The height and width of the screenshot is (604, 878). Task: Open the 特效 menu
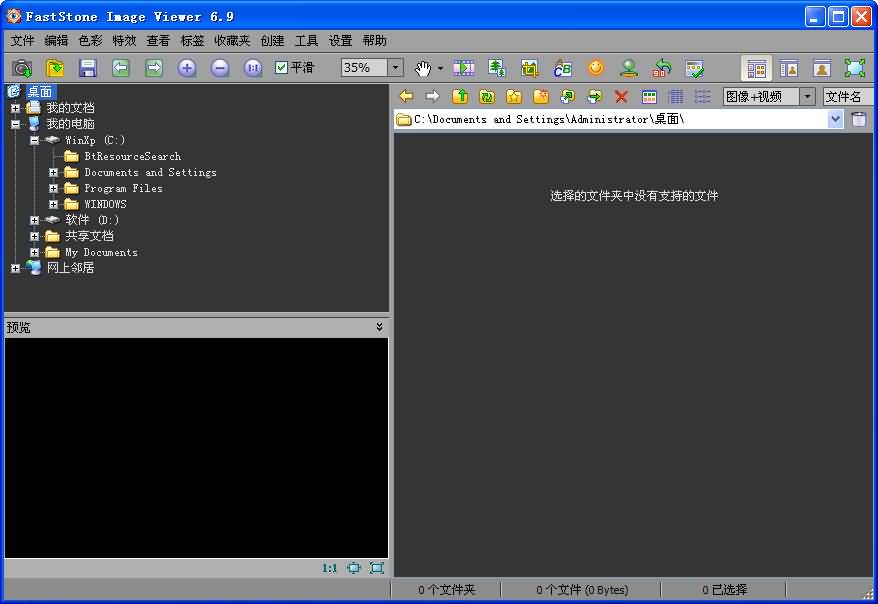point(124,40)
